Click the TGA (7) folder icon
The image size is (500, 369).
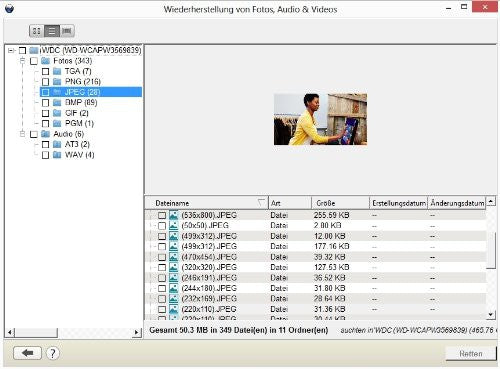point(57,71)
